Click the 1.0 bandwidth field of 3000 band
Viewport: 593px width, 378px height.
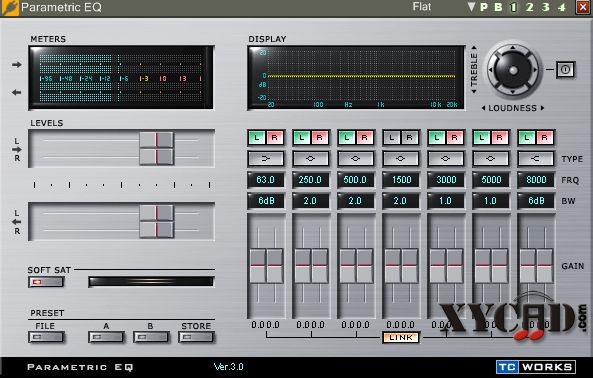click(446, 201)
